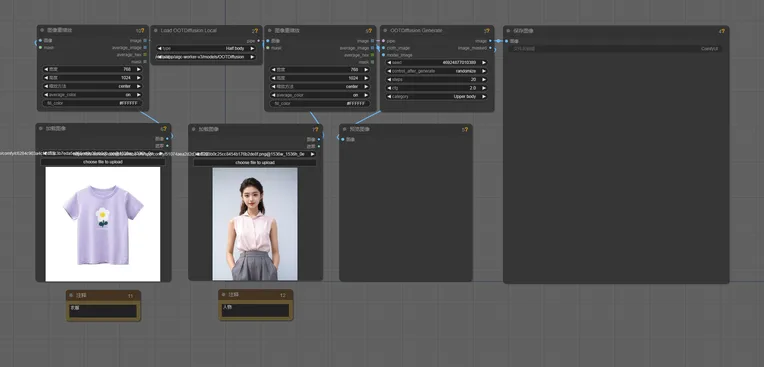Toggle average_color on 图像重缩放 node beside OOTDiffusion Generate

[x=320, y=95]
